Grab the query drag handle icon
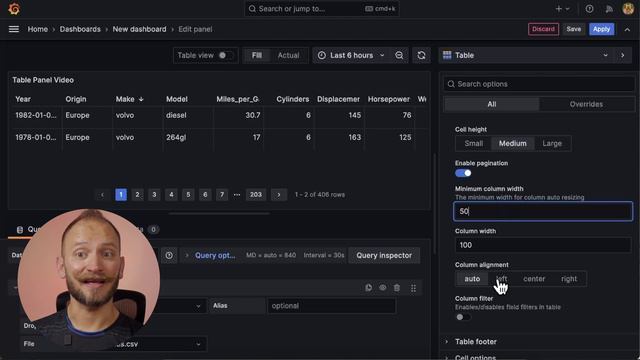Viewport: 640px width, 360px height. [413, 288]
